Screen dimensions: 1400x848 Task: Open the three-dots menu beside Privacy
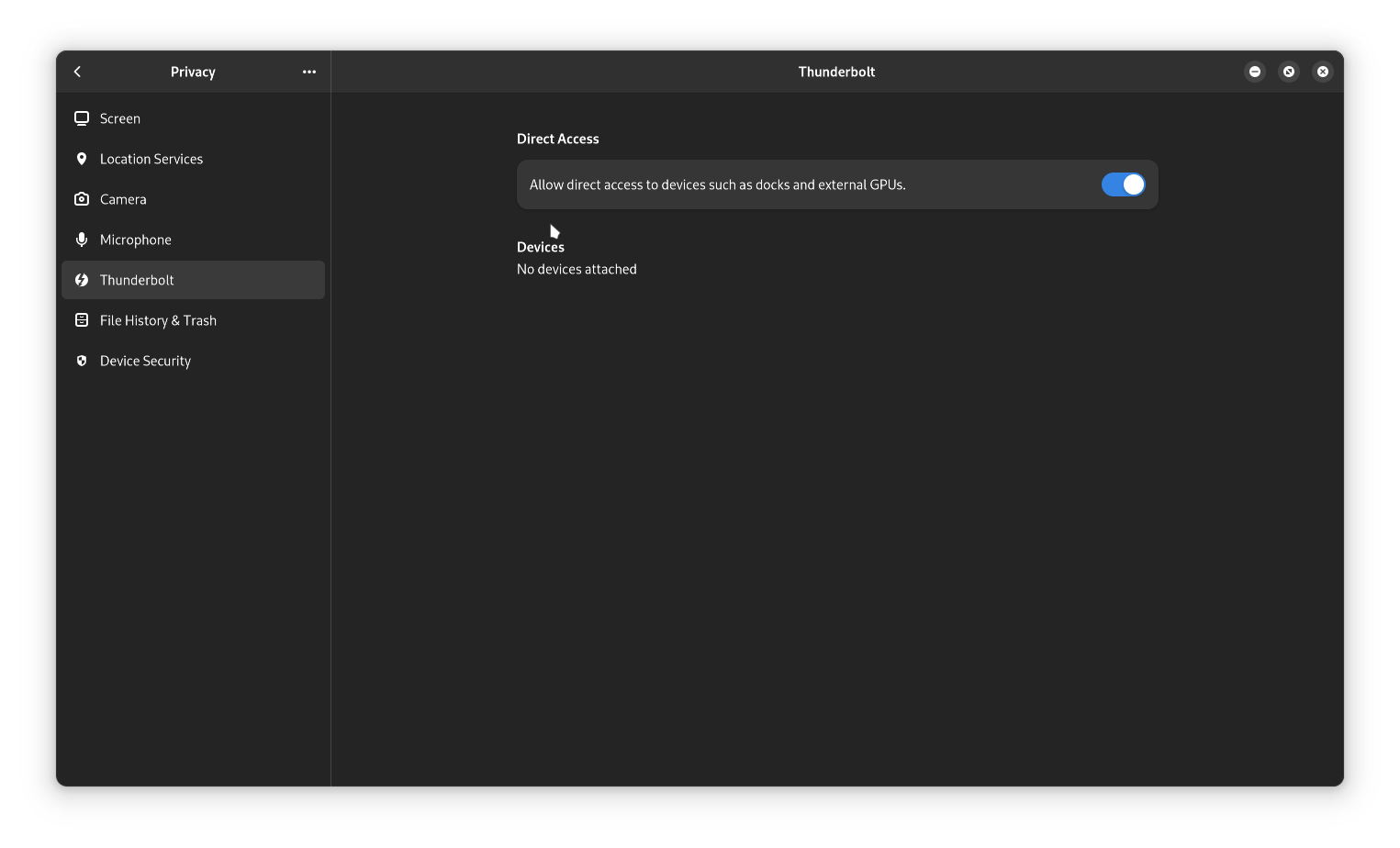coord(309,72)
